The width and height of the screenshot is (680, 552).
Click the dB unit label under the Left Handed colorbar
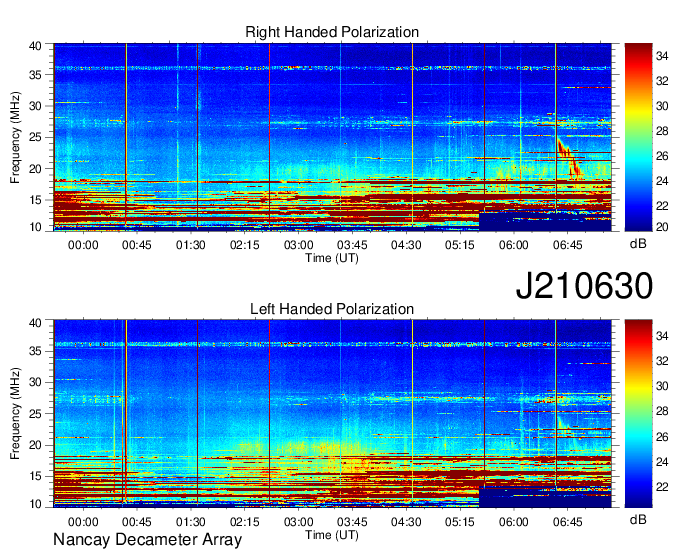point(638,519)
